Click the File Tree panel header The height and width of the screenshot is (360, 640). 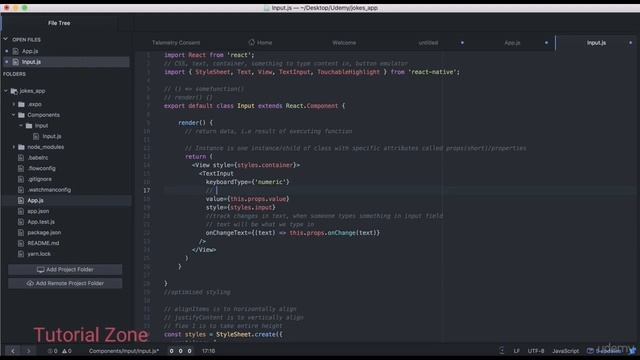coord(59,23)
